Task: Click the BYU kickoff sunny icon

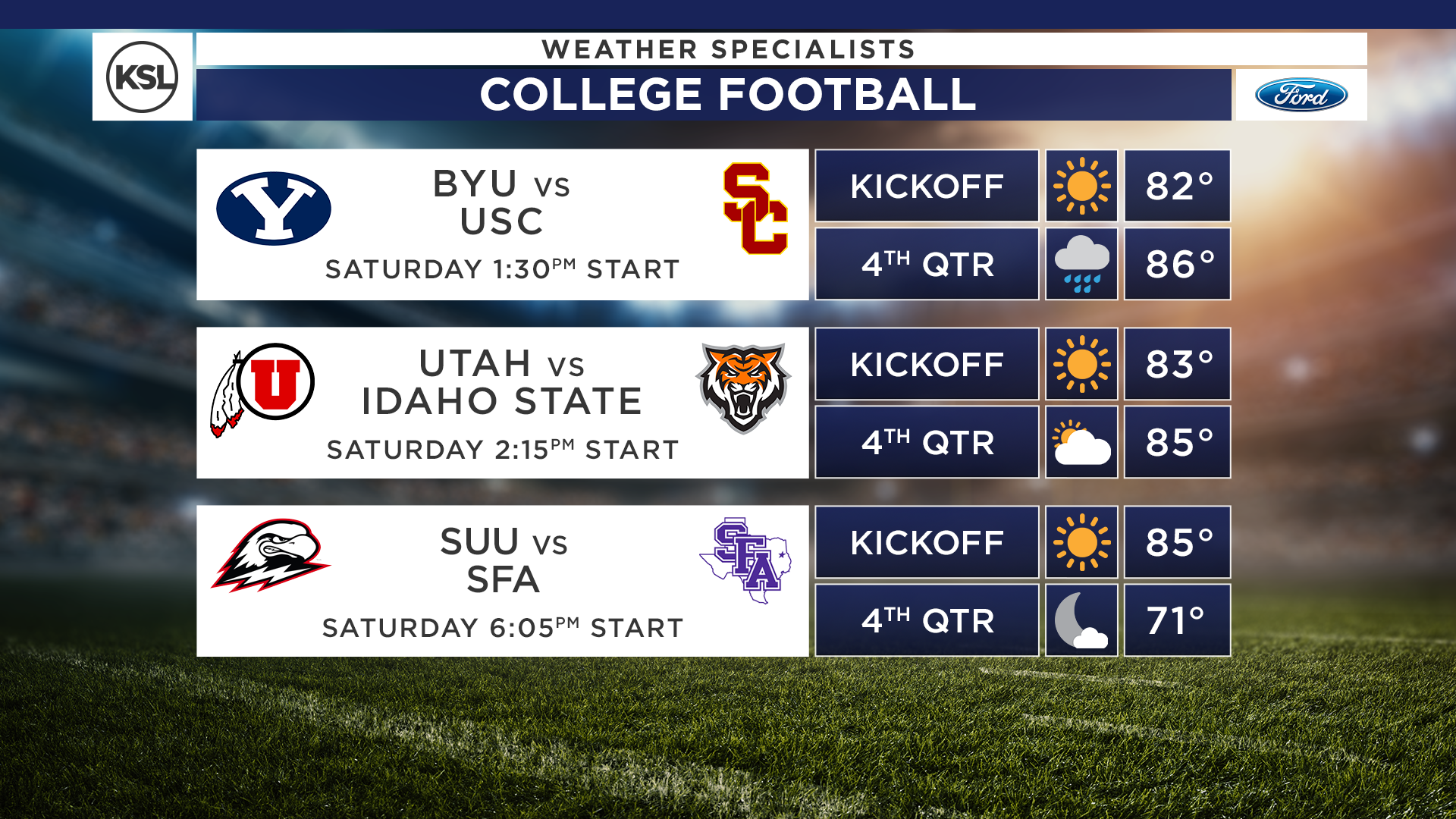Action: (1081, 186)
